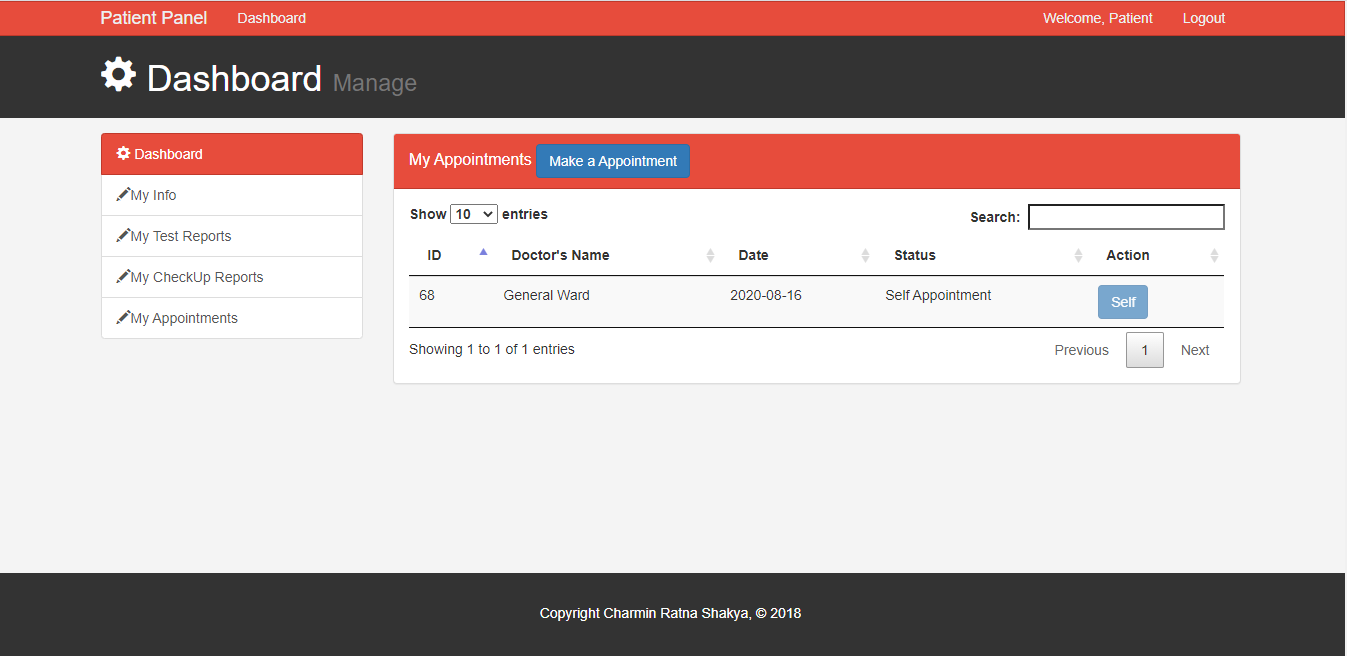Viewport: 1347px width, 656px height.
Task: Sort appointments by Status column
Action: [x=1078, y=256]
